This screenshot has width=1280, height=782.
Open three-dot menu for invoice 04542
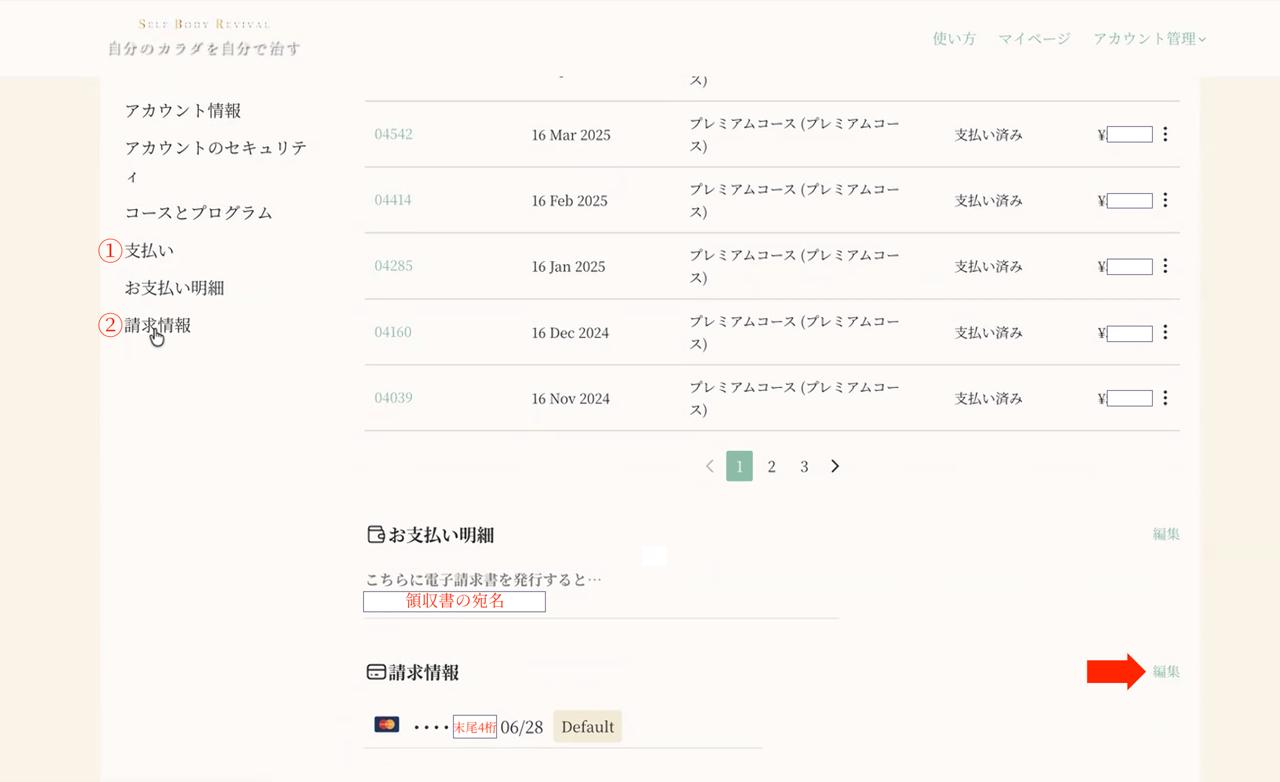click(x=1165, y=134)
